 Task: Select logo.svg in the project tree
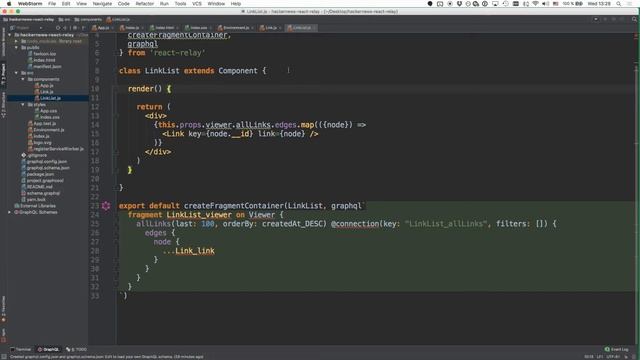tap(42, 143)
